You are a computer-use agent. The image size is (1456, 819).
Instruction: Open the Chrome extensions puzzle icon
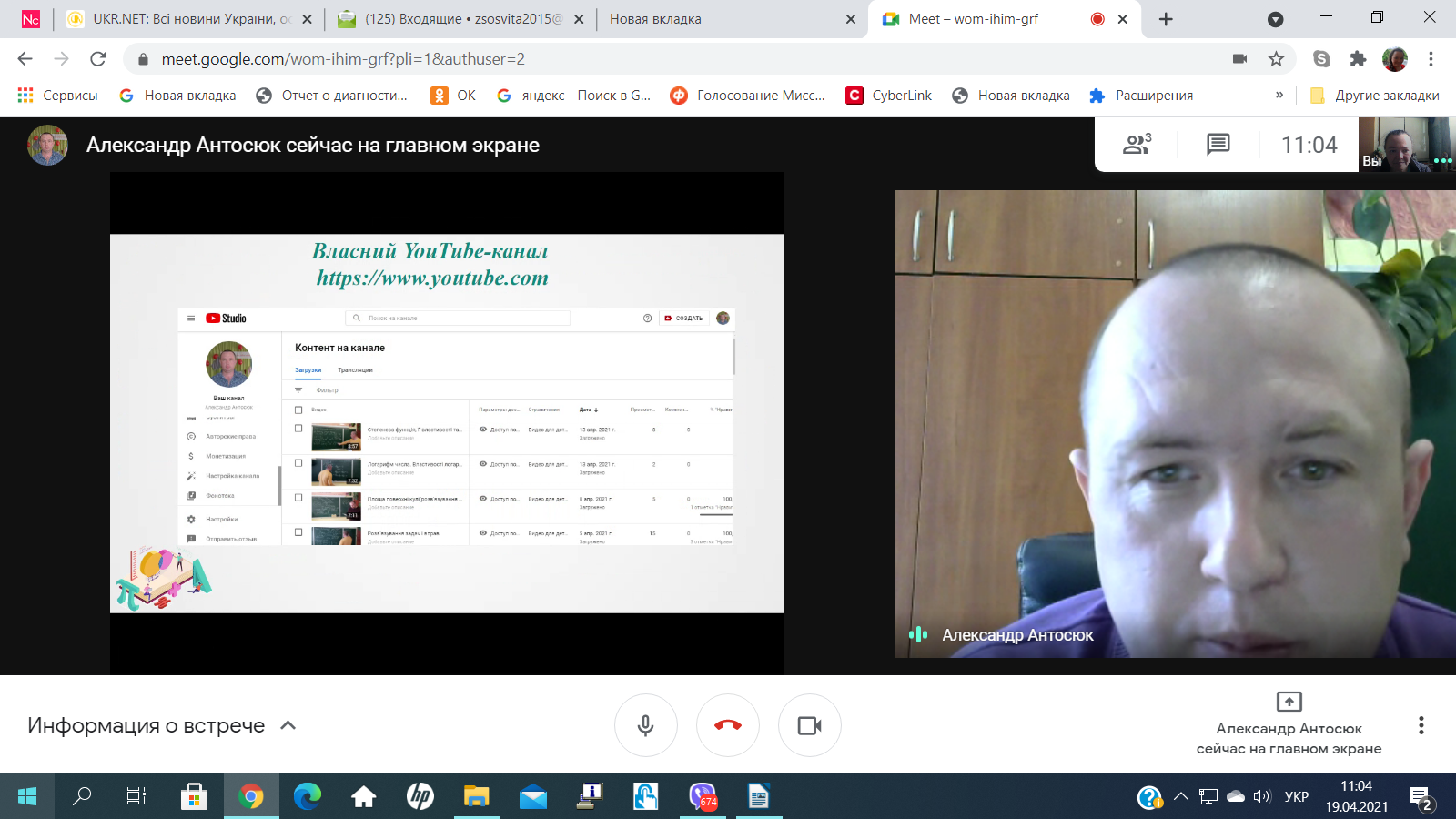pos(1358,59)
